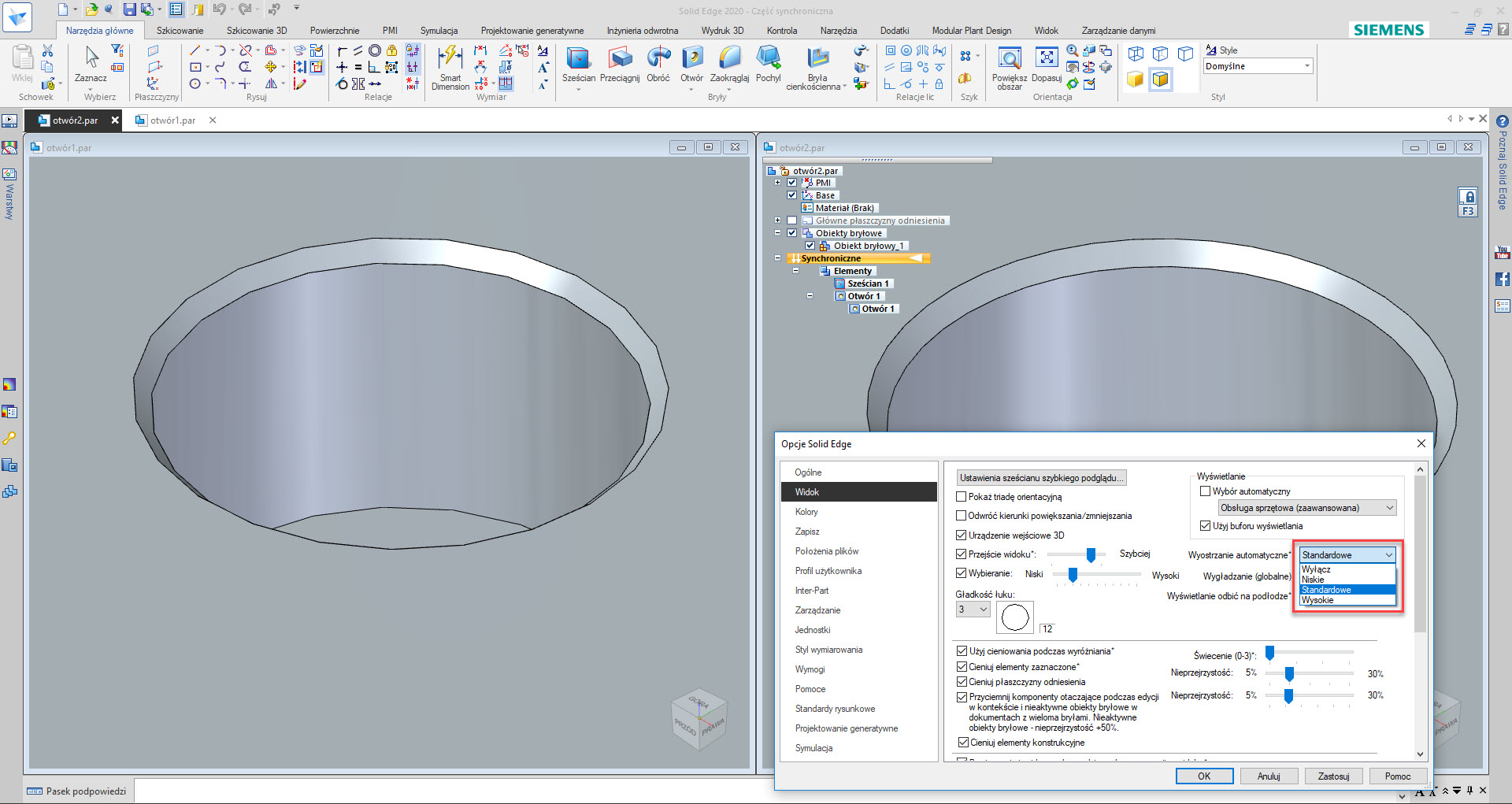Click the OK button in options dialog
The width and height of the screenshot is (1512, 804).
click(x=1204, y=776)
